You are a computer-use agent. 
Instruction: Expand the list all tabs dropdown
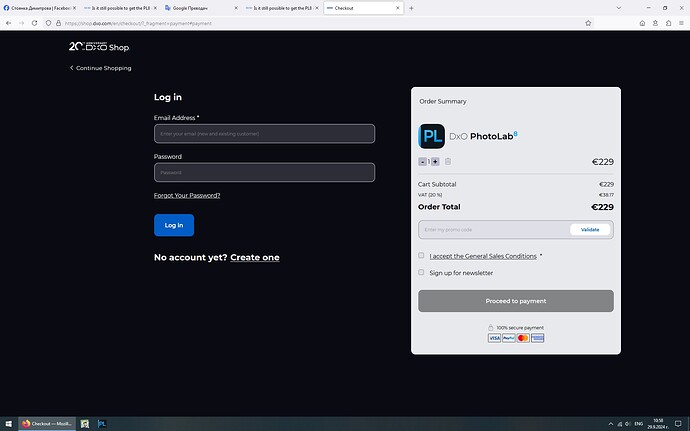point(618,8)
